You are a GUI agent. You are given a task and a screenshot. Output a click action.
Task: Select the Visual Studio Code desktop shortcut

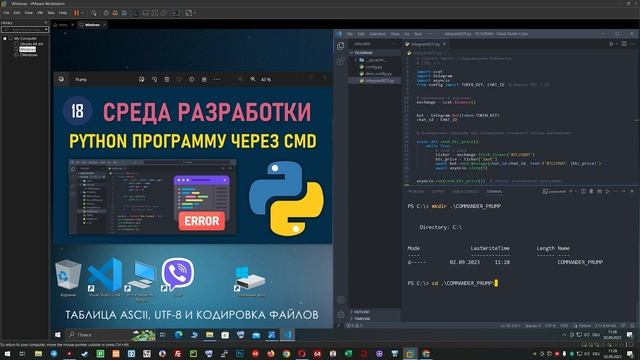(104, 278)
